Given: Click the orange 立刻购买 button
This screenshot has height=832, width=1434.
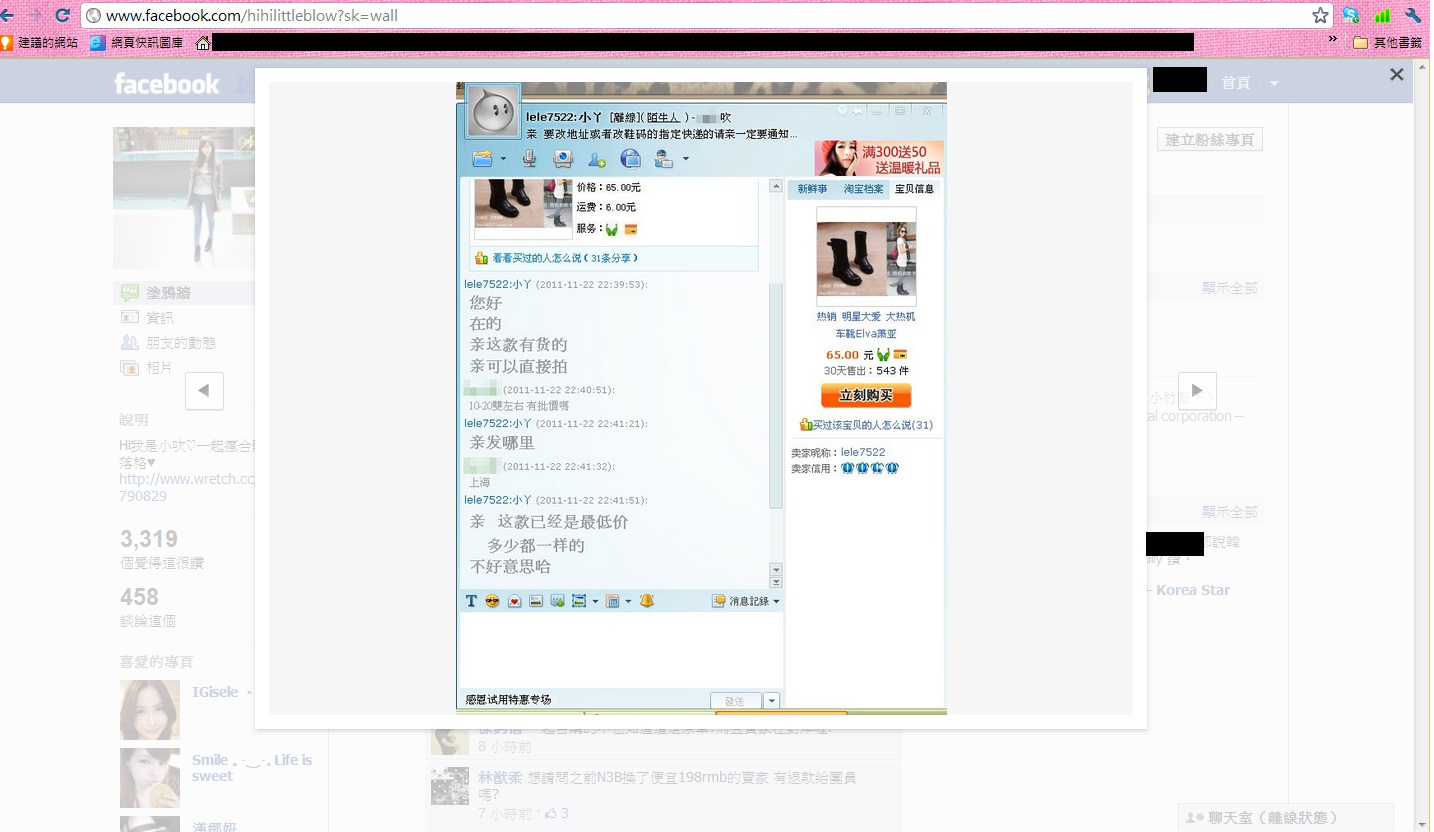Looking at the screenshot, I should [x=866, y=395].
